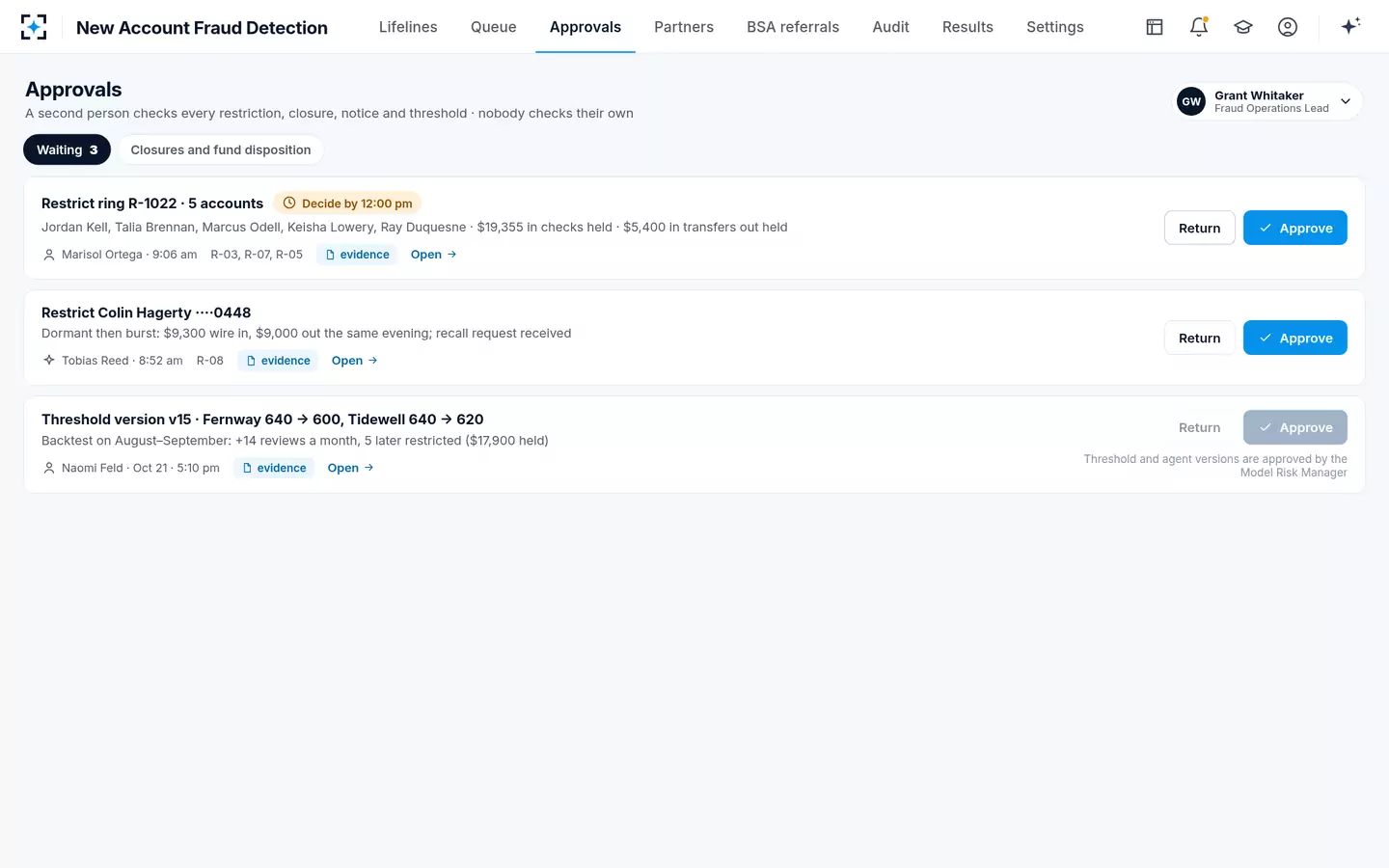Open the table layout panel icon
The image size is (1389, 868).
click(x=1155, y=27)
